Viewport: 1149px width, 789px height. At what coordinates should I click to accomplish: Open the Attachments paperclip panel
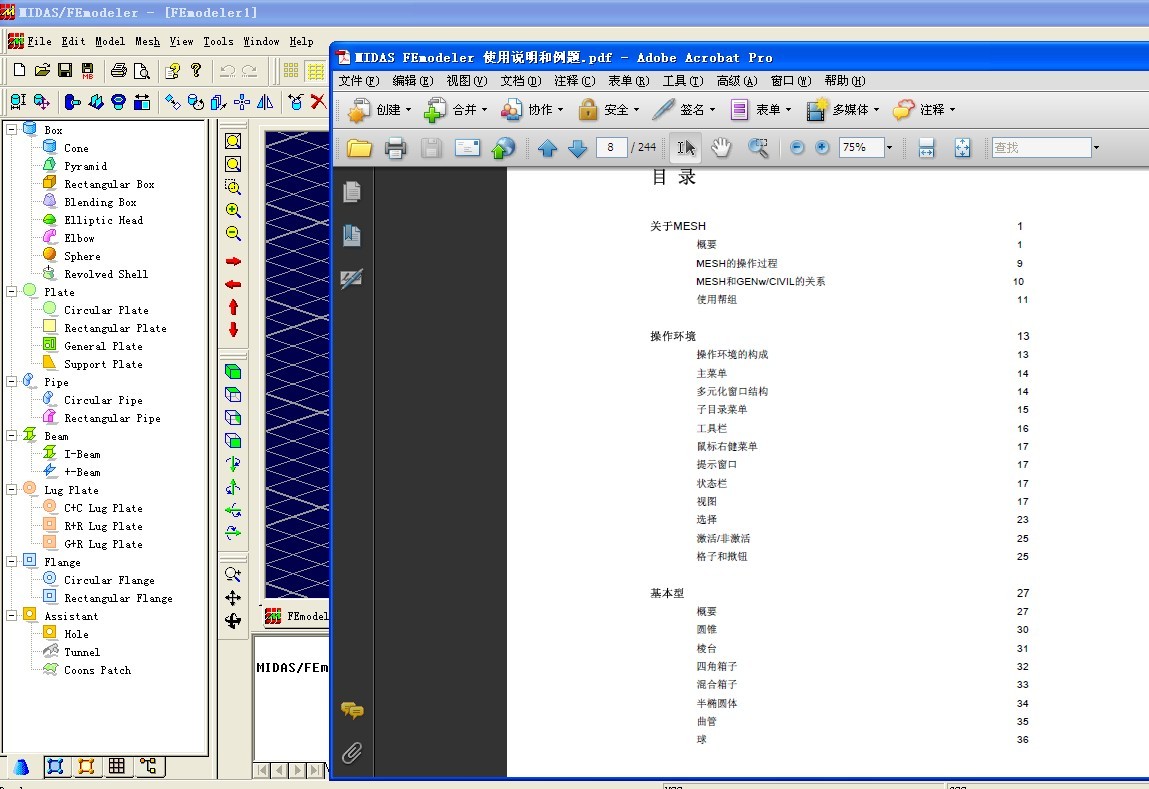coord(352,753)
